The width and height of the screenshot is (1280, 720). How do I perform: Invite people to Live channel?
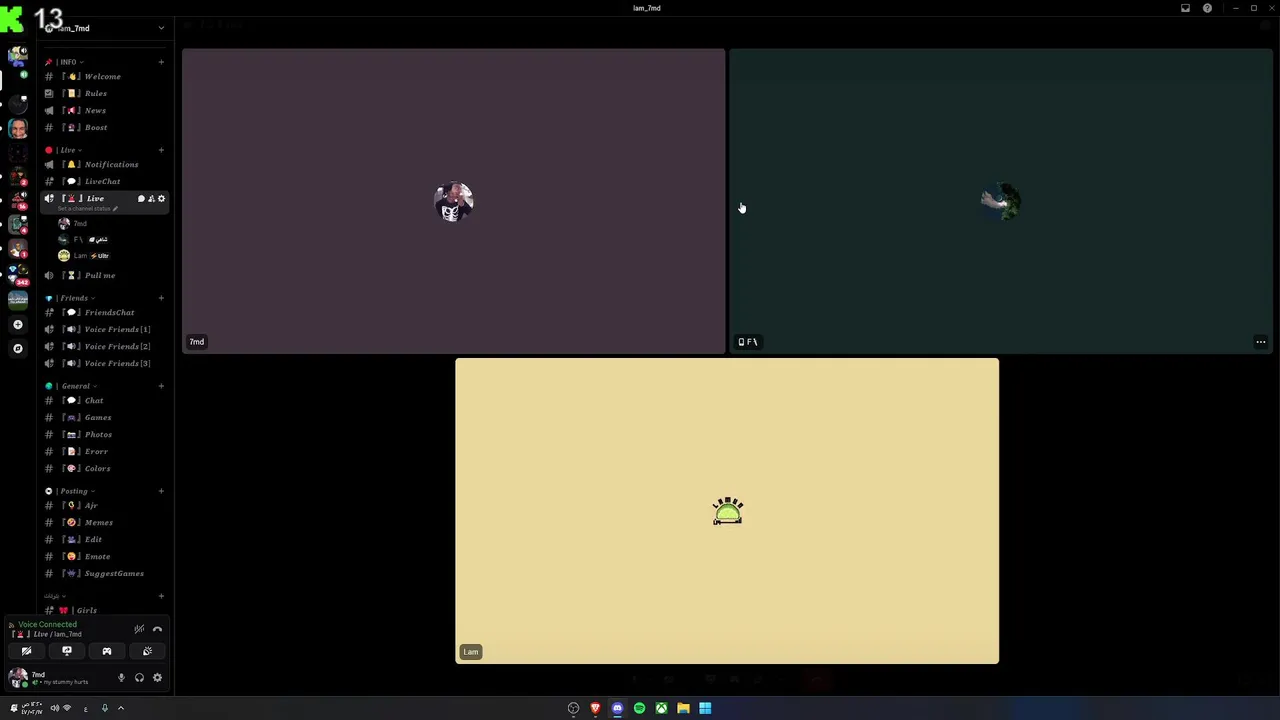151,199
